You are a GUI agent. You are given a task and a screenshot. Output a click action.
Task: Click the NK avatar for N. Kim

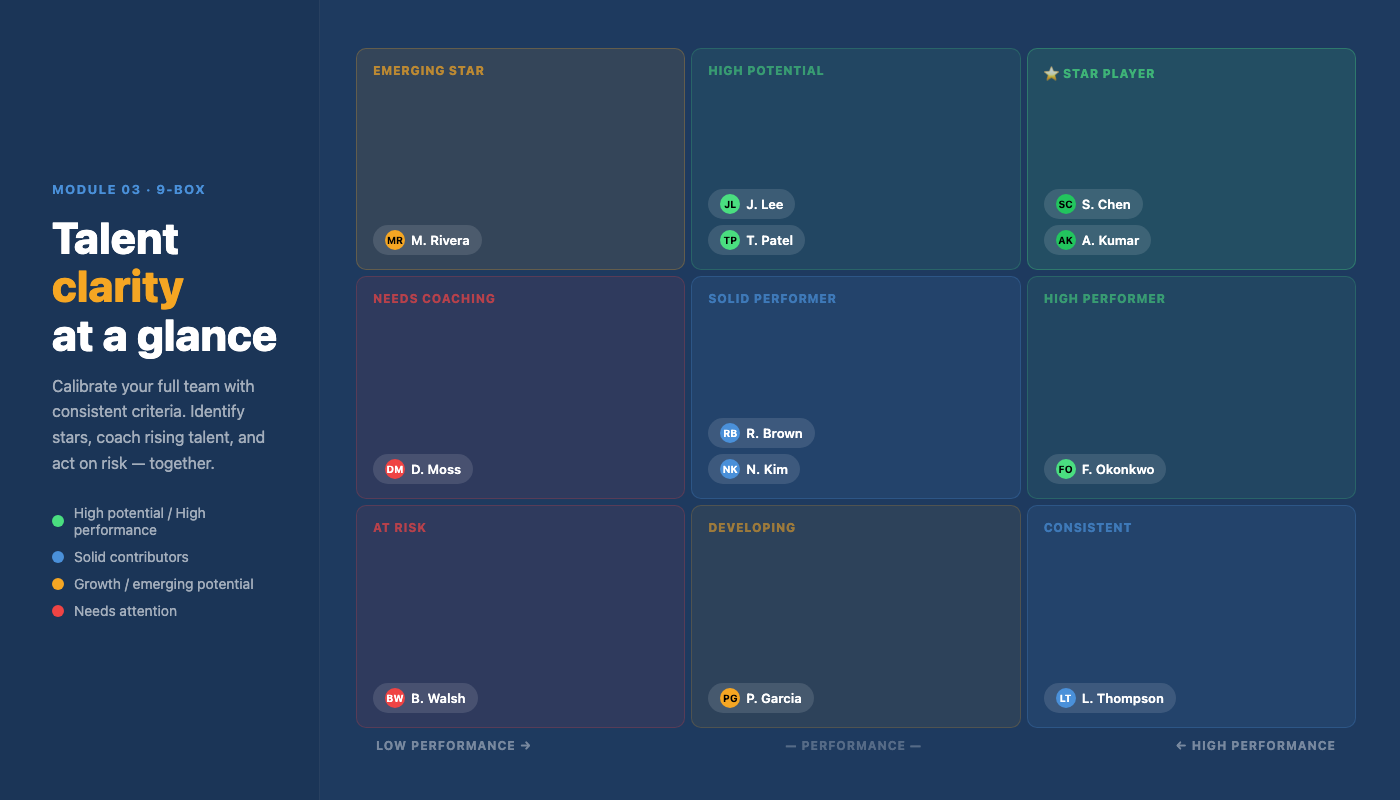[x=730, y=469]
